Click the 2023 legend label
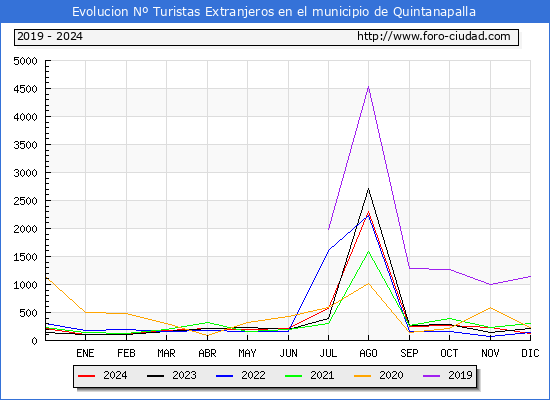This screenshot has width=550, height=400. pyautogui.click(x=184, y=375)
